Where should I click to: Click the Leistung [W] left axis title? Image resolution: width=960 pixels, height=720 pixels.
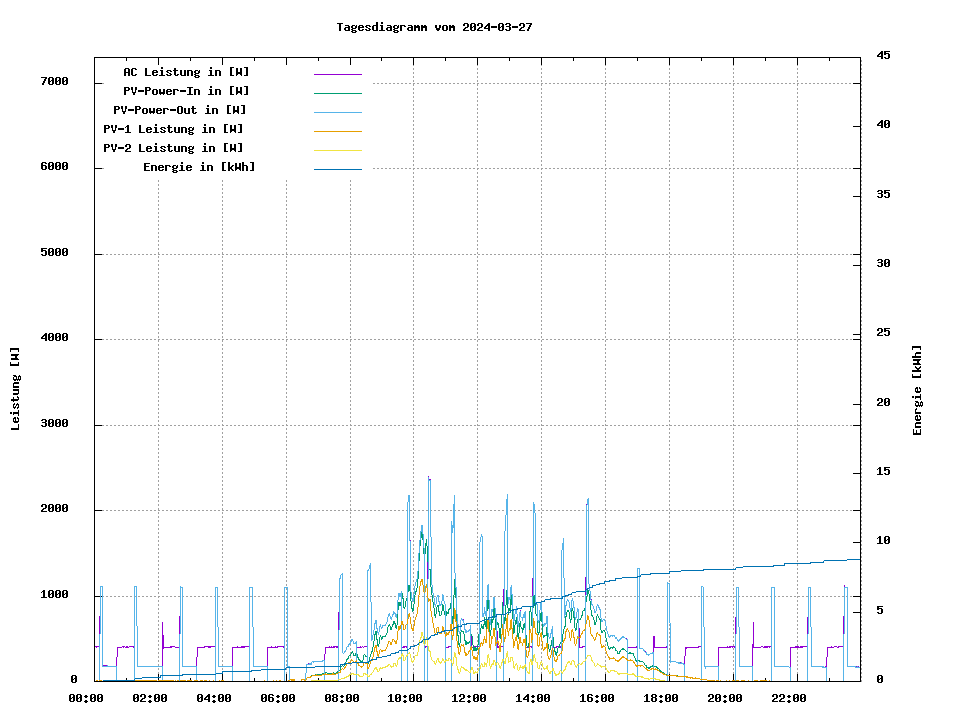coord(15,389)
